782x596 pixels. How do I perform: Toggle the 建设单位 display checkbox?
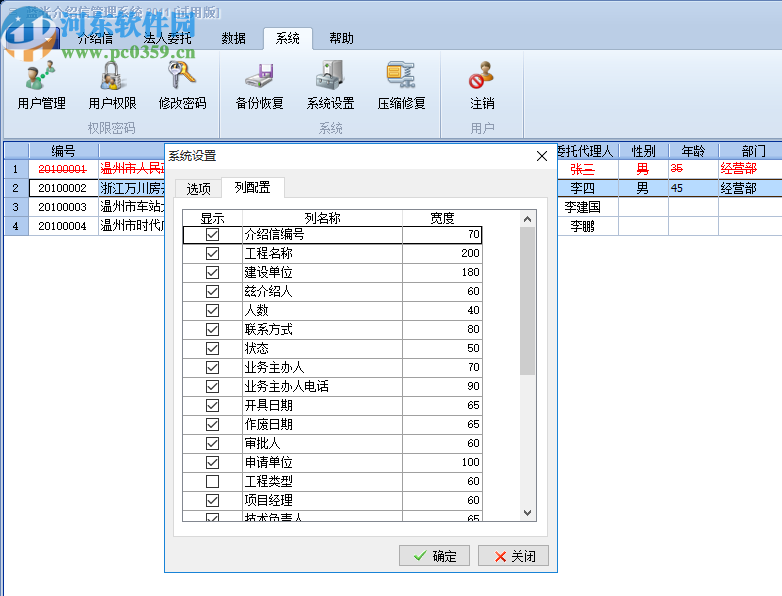pyautogui.click(x=212, y=272)
